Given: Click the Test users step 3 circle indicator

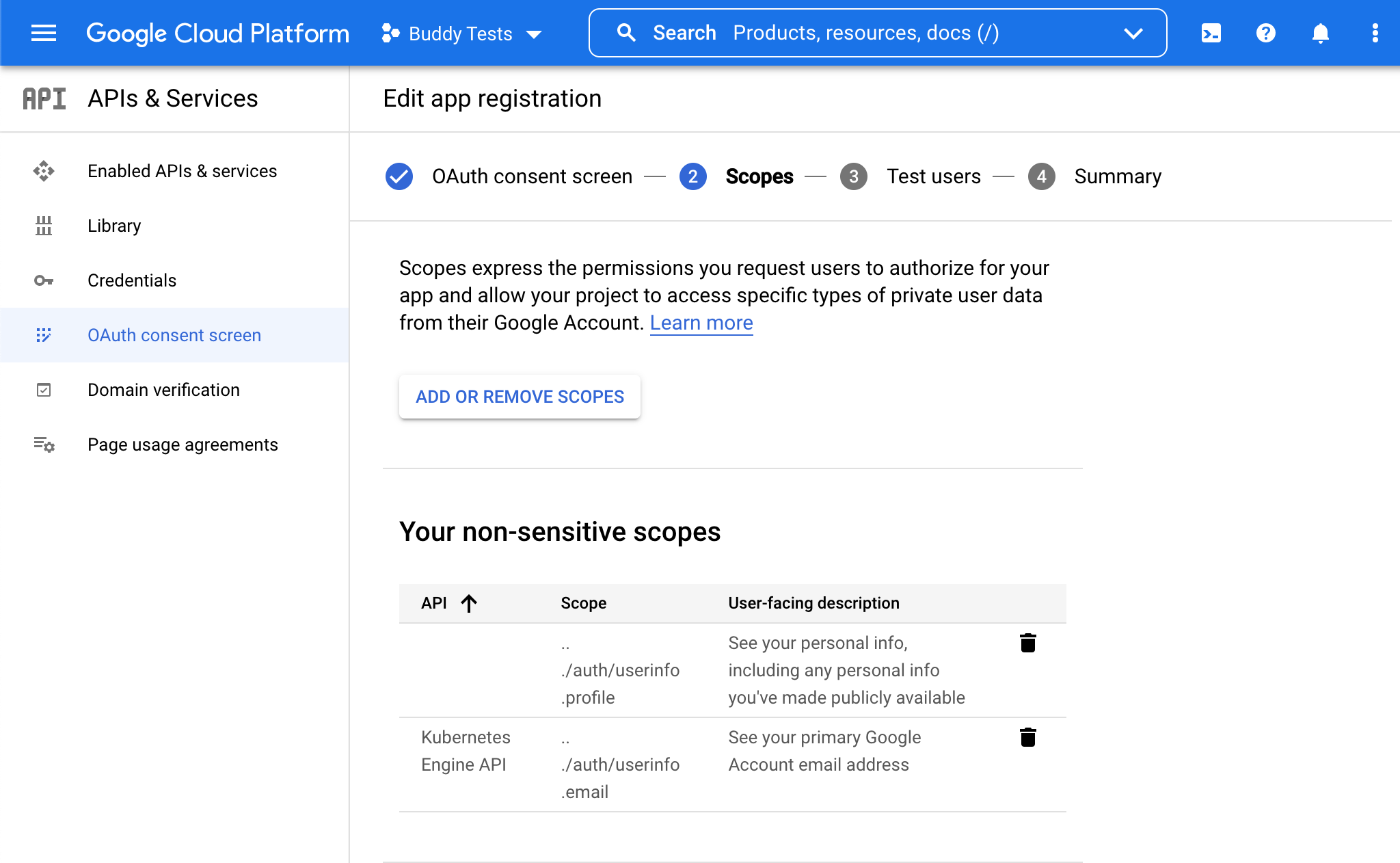Looking at the screenshot, I should point(853,176).
